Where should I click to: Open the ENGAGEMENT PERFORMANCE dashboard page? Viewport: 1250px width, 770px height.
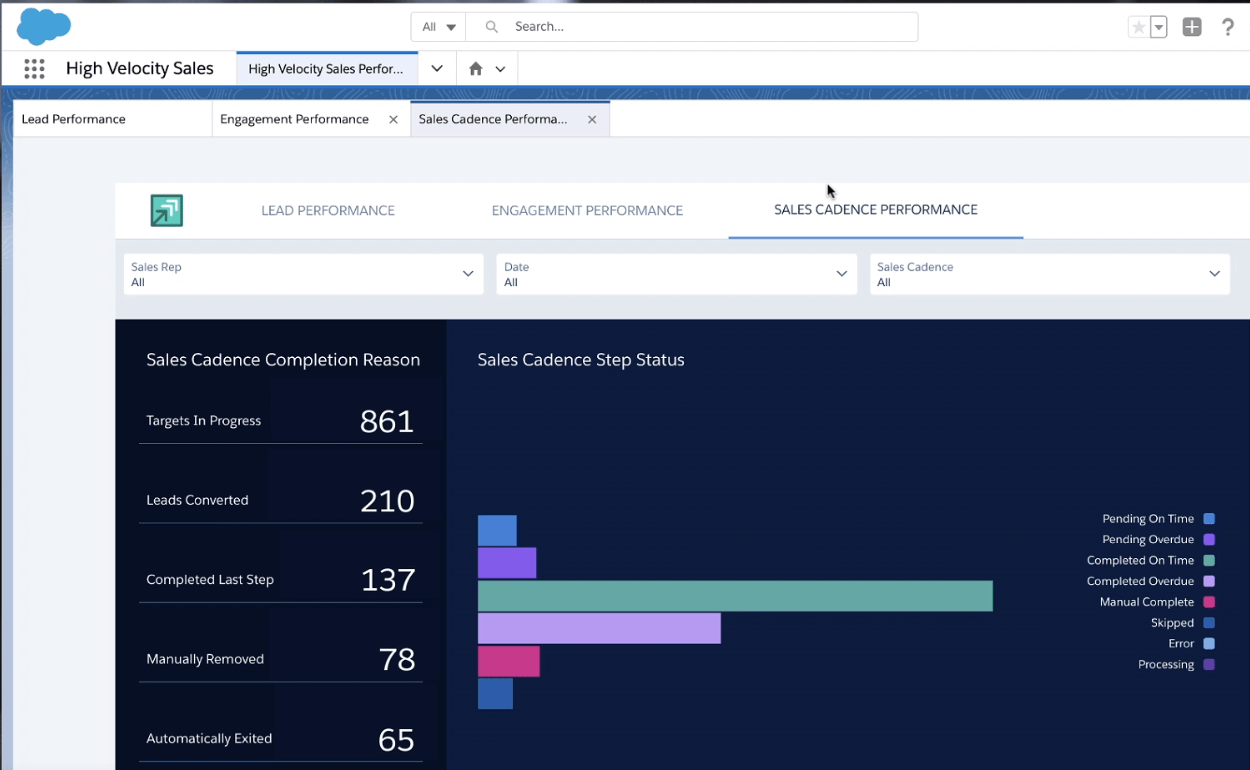coord(587,210)
